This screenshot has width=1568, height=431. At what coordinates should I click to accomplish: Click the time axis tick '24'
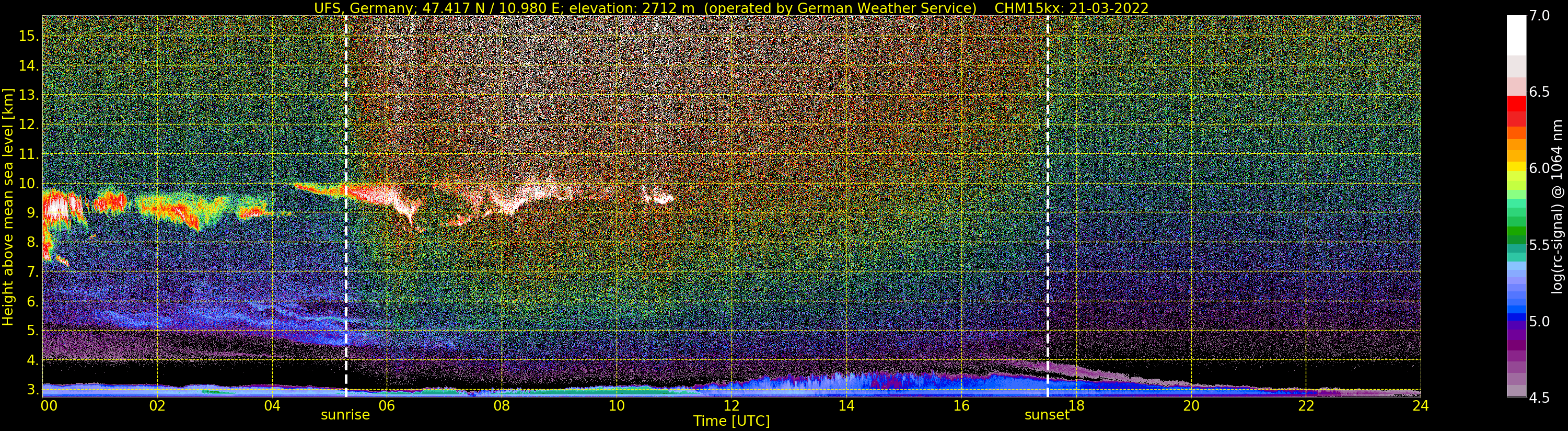coord(1420,405)
